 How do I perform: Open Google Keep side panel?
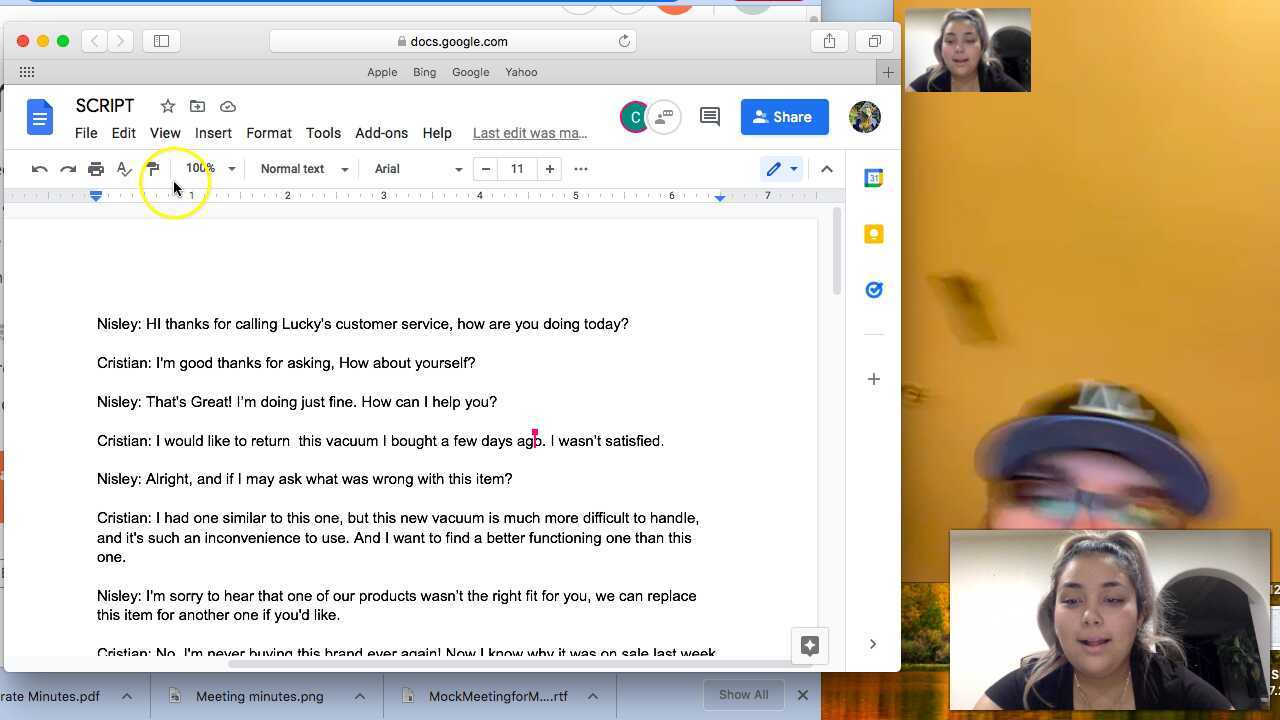click(873, 234)
